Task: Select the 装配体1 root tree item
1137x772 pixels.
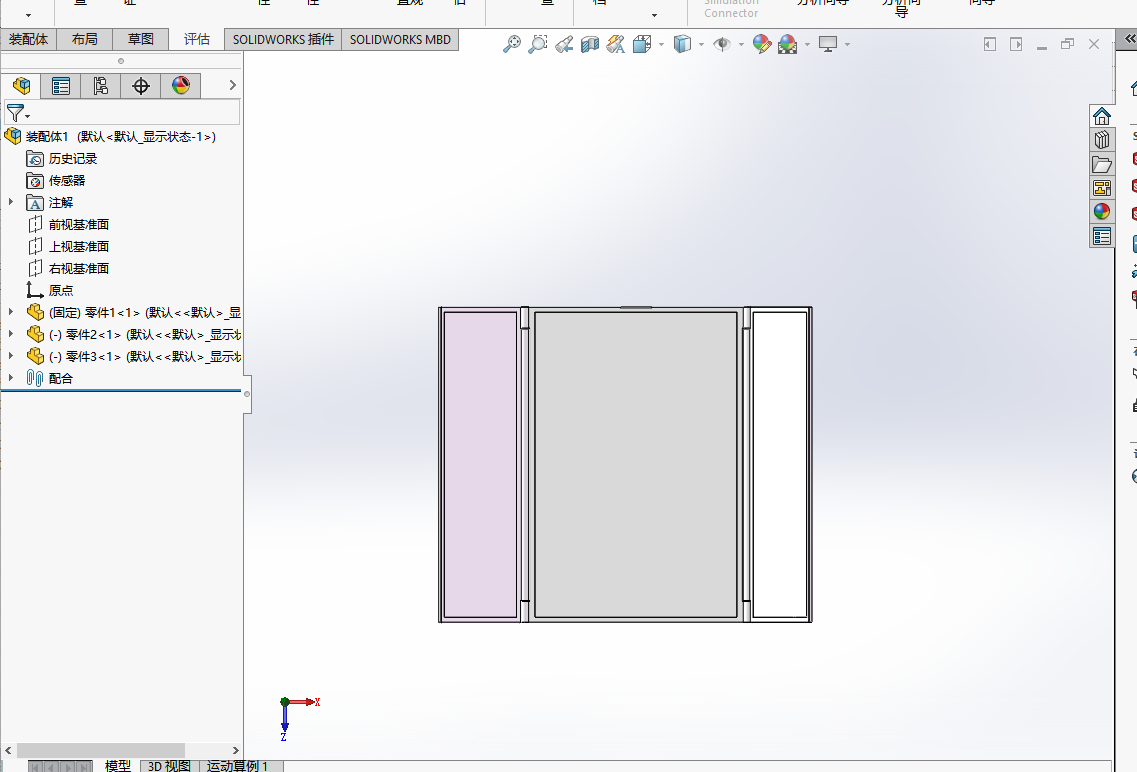Action: coord(110,136)
